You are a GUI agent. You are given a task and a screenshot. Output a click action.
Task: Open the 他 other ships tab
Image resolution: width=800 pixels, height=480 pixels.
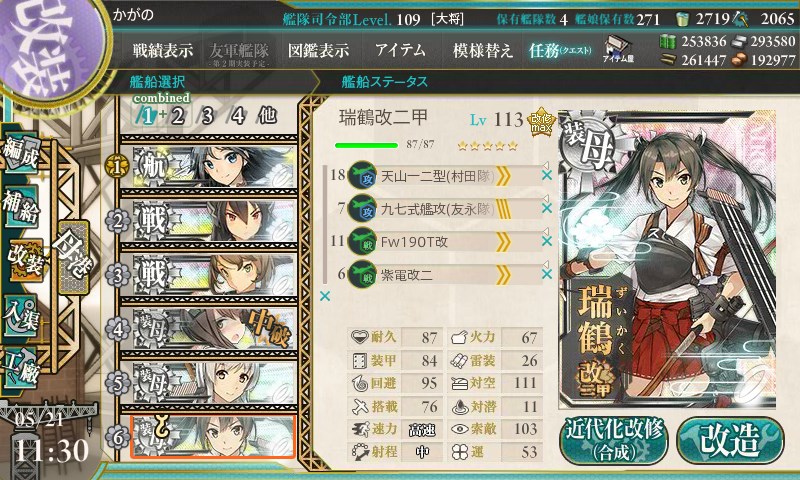point(267,116)
